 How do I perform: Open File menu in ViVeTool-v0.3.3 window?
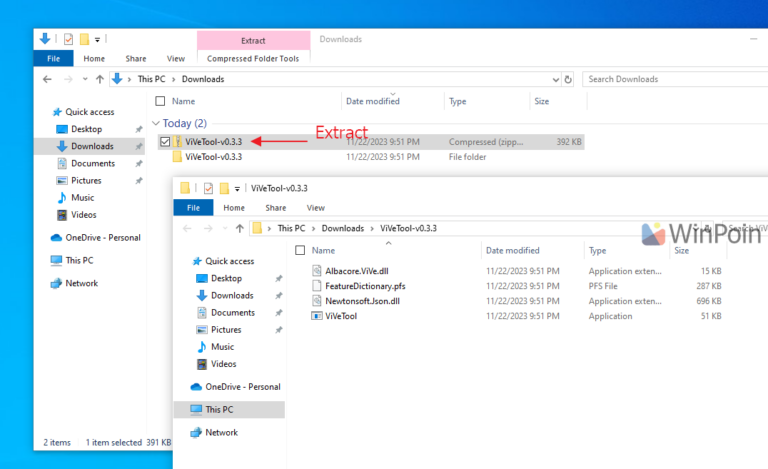(193, 208)
